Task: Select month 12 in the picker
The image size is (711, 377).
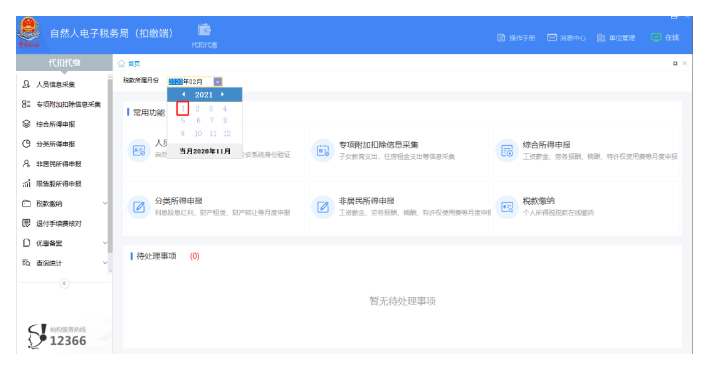Action: [227, 134]
